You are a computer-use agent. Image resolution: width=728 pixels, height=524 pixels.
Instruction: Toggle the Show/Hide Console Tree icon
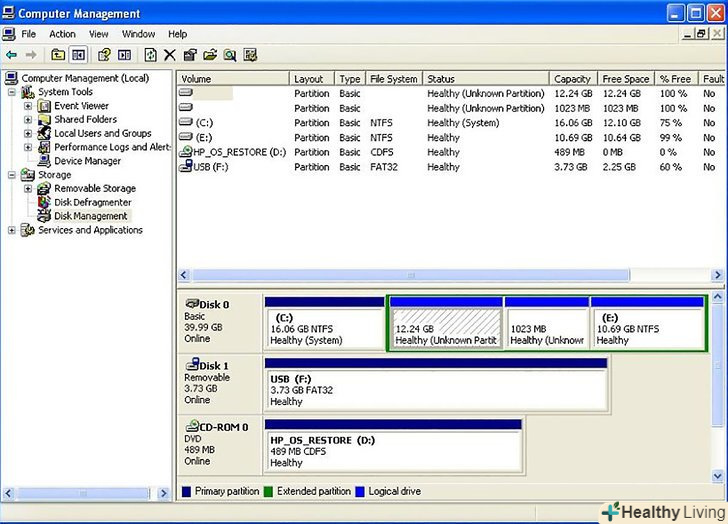(78, 55)
